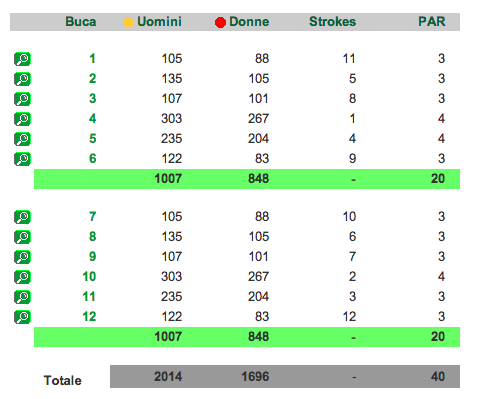Open the magnifier icon for hole 5
477x399 pixels.
point(22,139)
